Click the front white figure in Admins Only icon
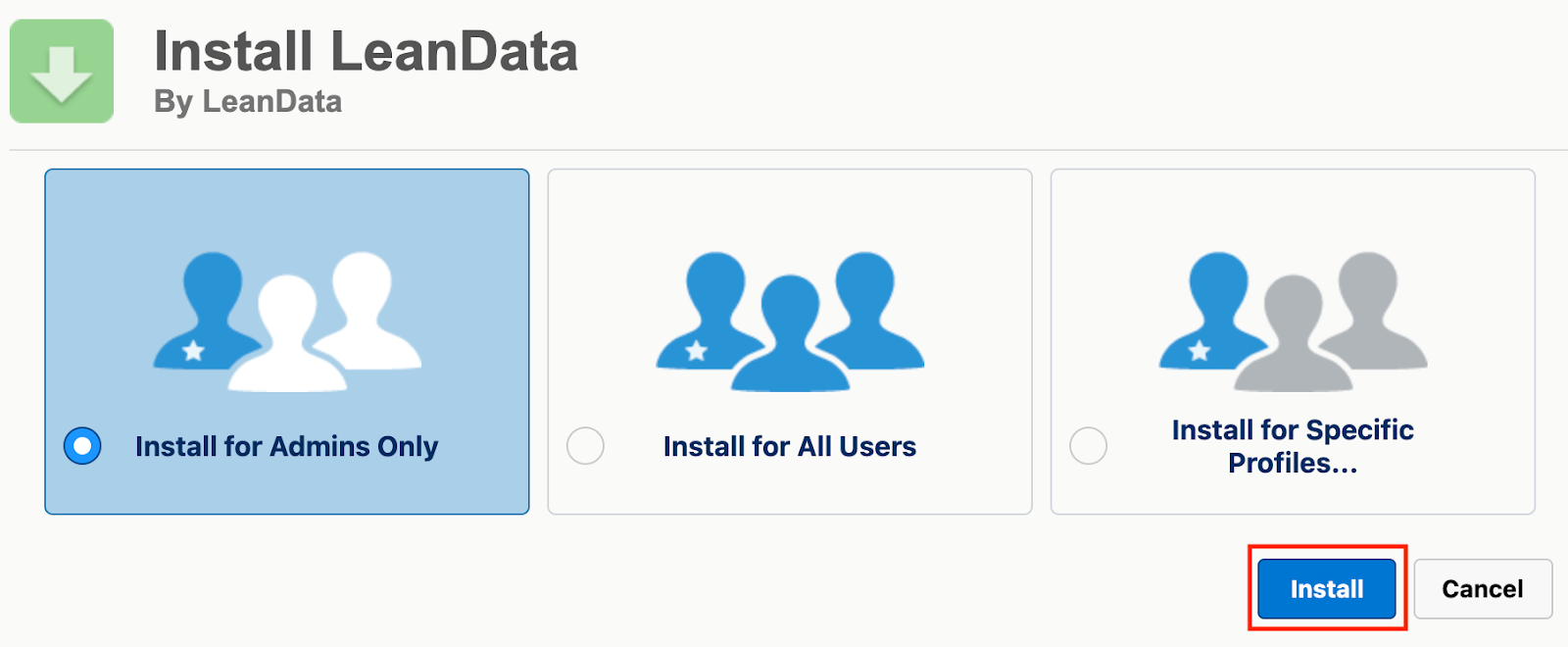 click(x=287, y=338)
